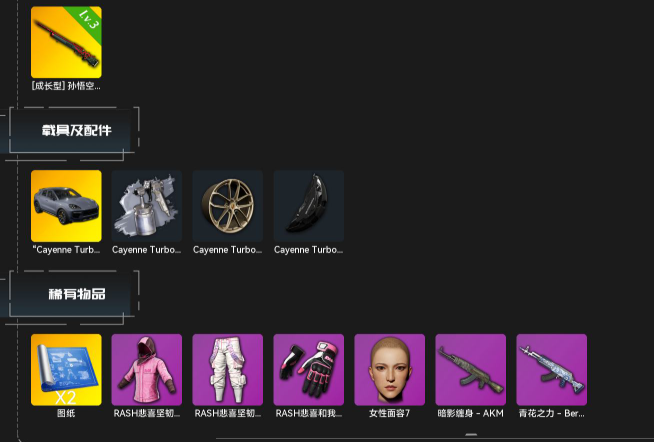Open the Cayenne Turbo car item
Image resolution: width=654 pixels, height=442 pixels.
click(66, 206)
